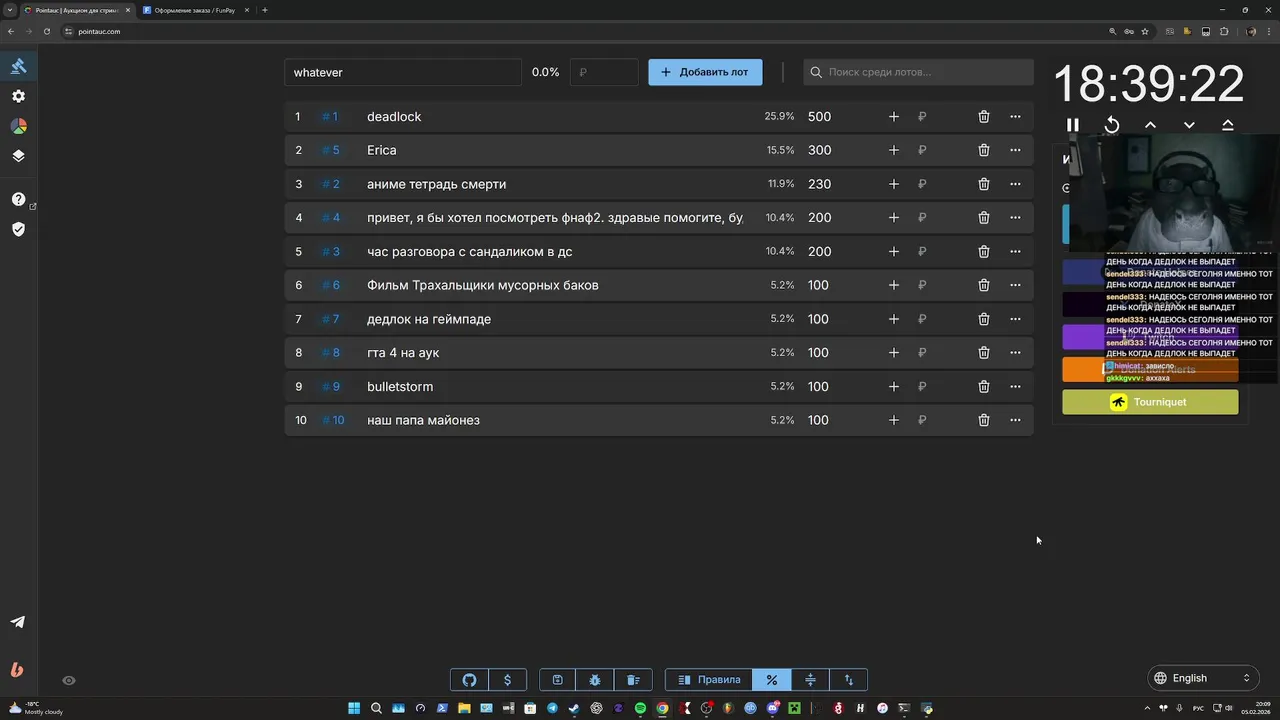Click the ruble amount field in deadlock row

[x=938, y=117]
